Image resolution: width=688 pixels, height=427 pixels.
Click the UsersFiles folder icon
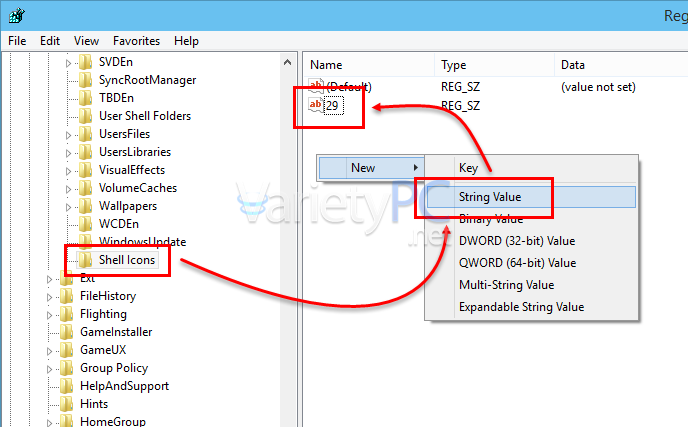pos(85,134)
